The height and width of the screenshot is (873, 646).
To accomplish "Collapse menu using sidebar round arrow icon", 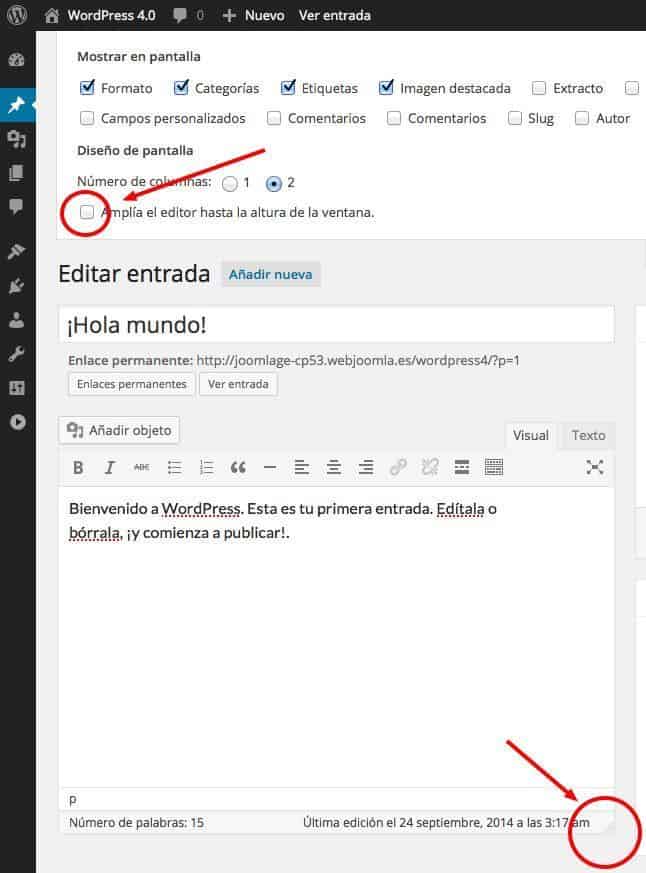I will [x=17, y=422].
